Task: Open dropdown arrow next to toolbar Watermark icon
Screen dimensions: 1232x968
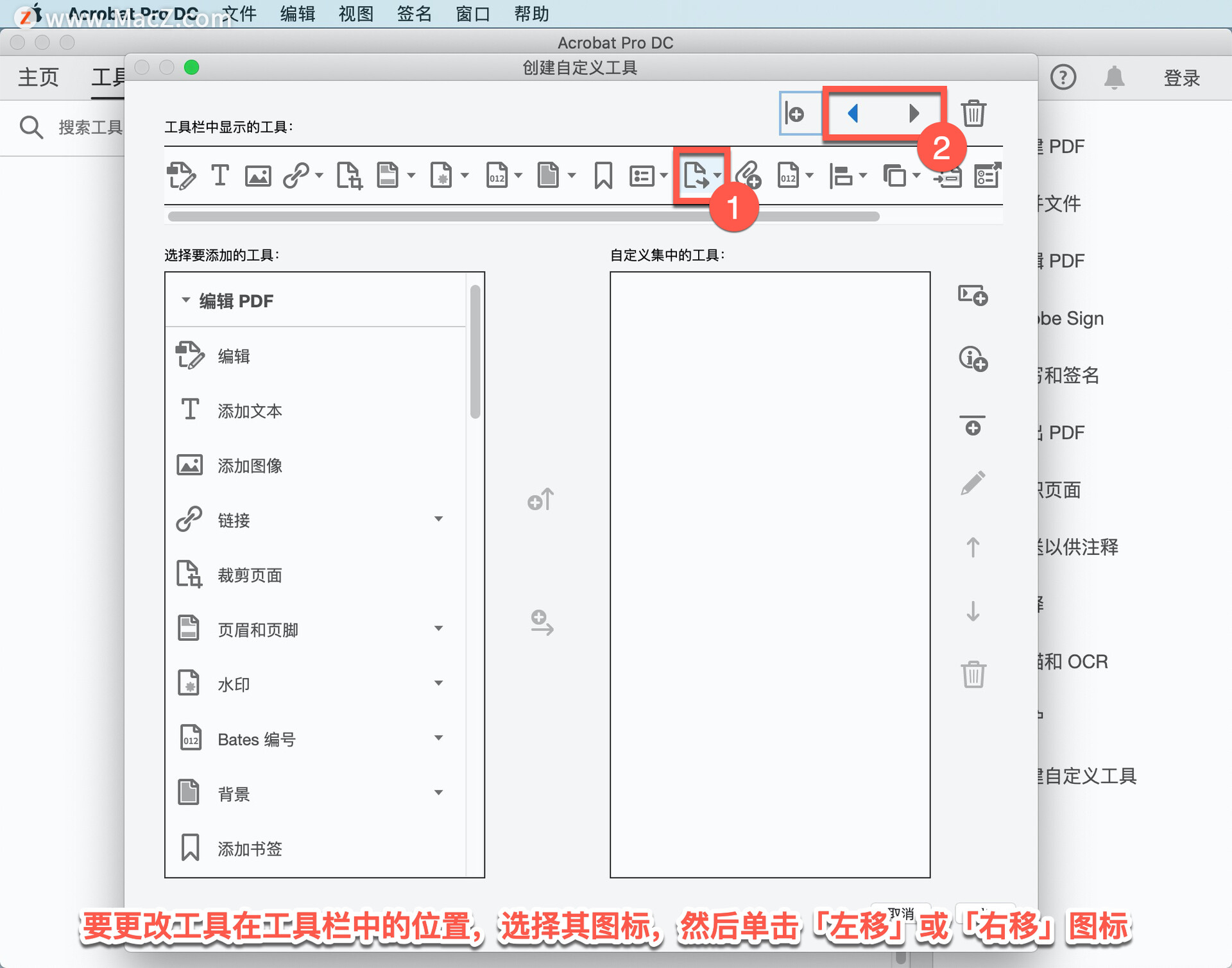Action: 465,175
